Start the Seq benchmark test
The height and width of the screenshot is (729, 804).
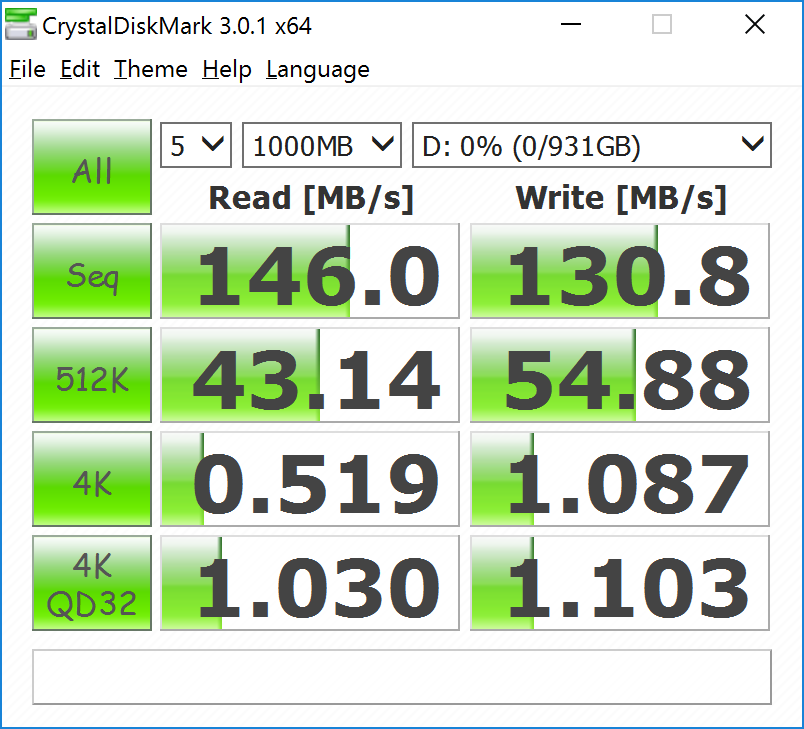point(92,271)
